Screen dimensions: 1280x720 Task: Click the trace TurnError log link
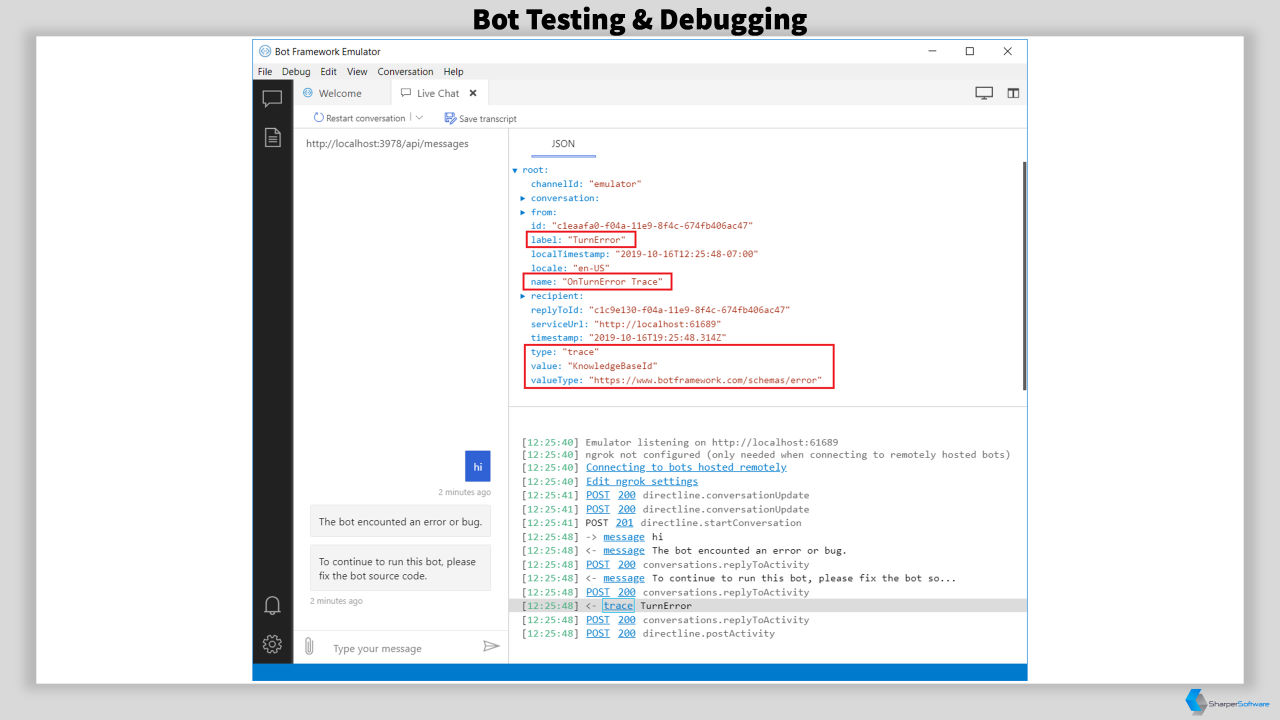click(618, 605)
